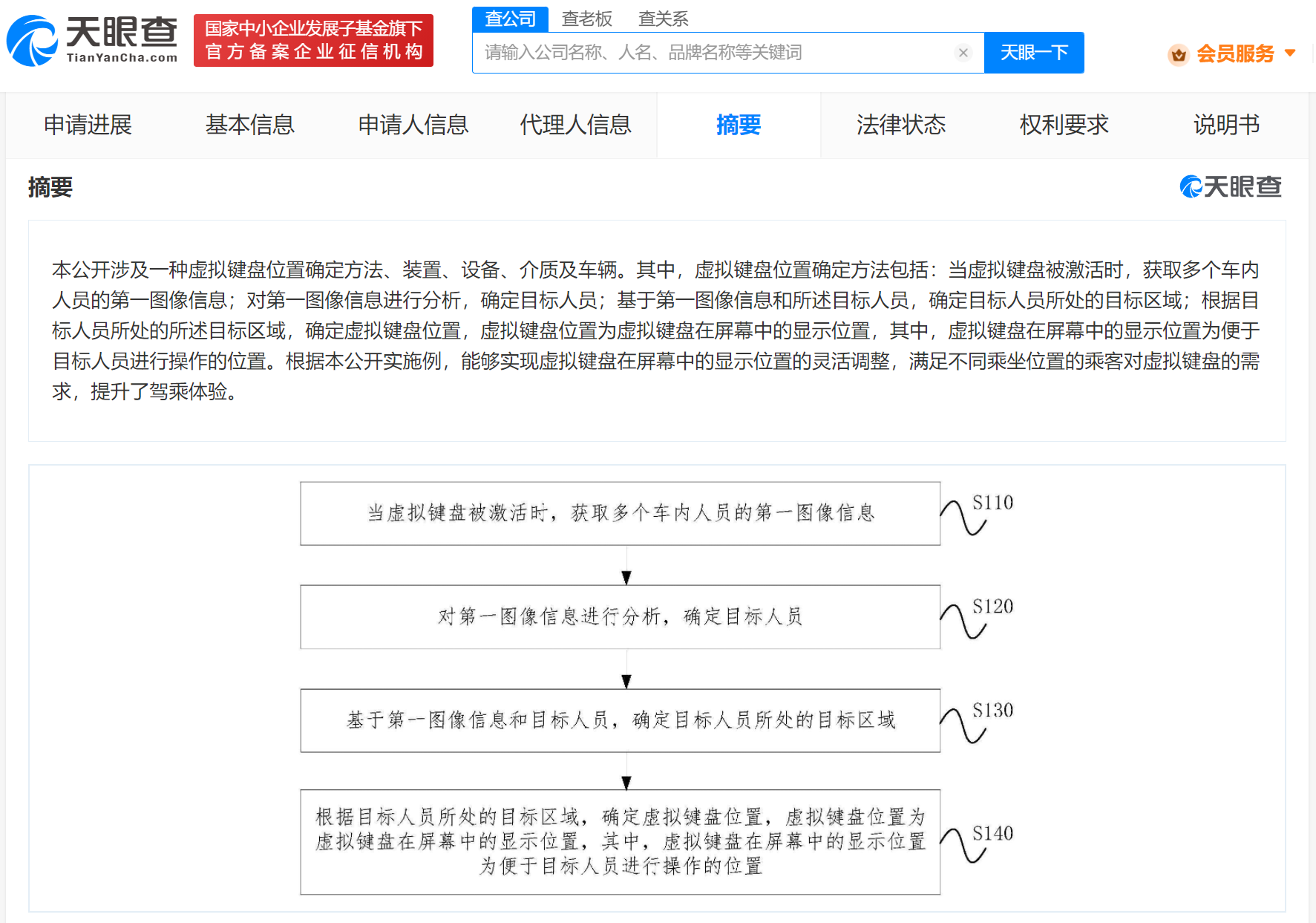The height and width of the screenshot is (923, 1316).
Task: Switch to the 法律状态 tab
Action: click(x=901, y=125)
